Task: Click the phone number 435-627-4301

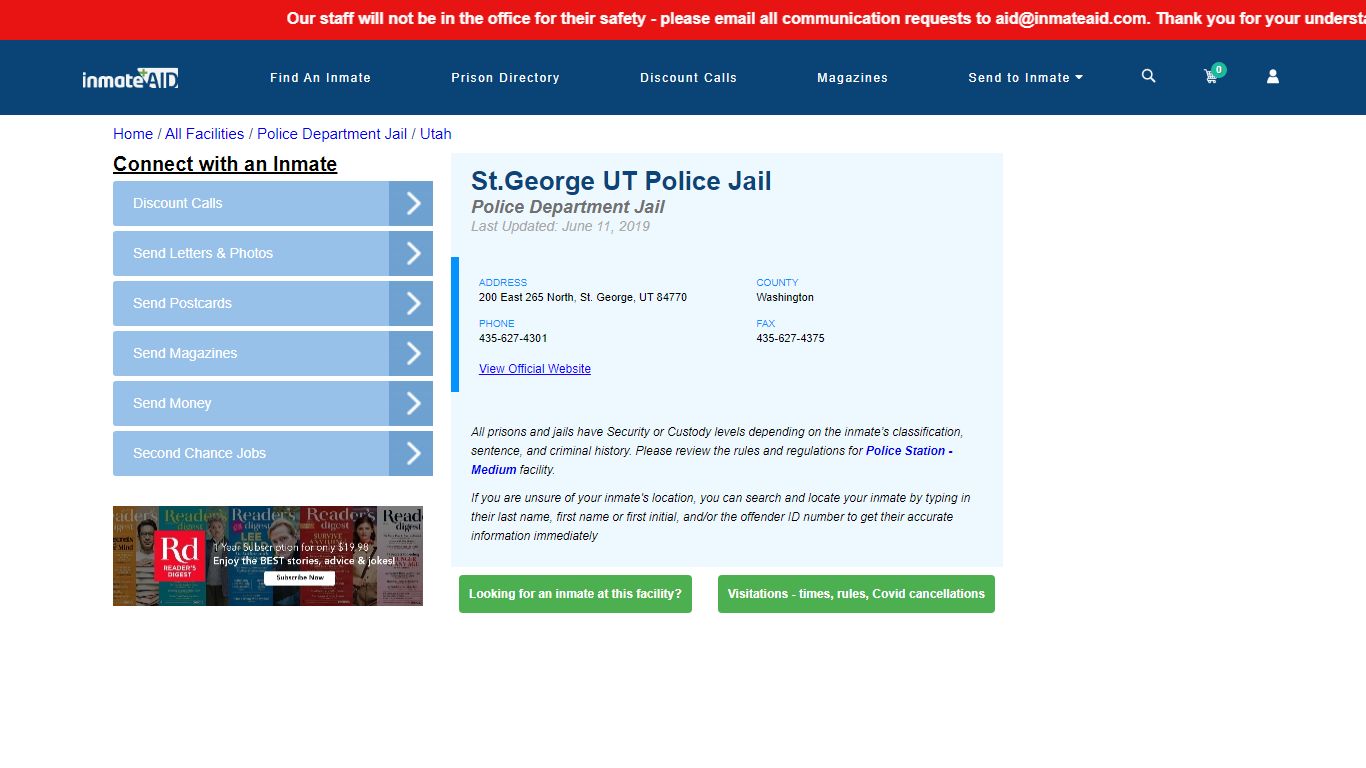Action: pyautogui.click(x=513, y=339)
